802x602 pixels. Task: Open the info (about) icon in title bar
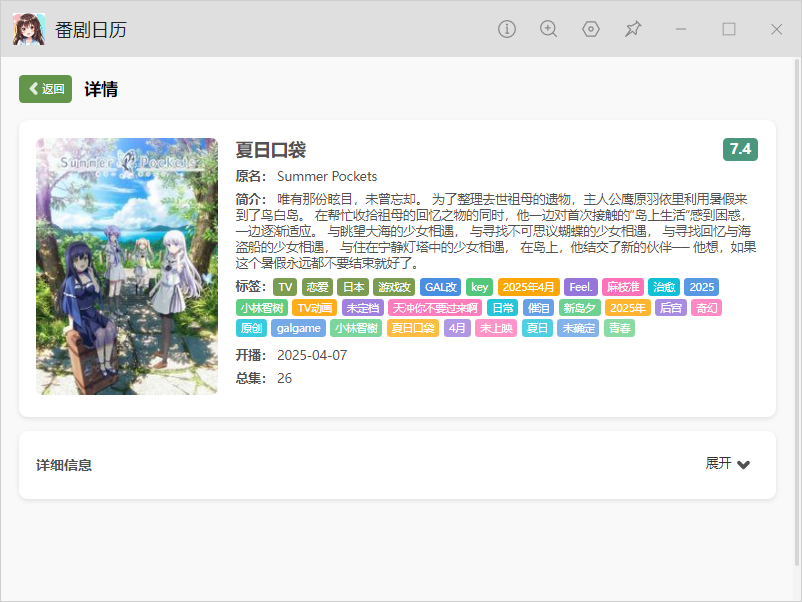tap(507, 29)
